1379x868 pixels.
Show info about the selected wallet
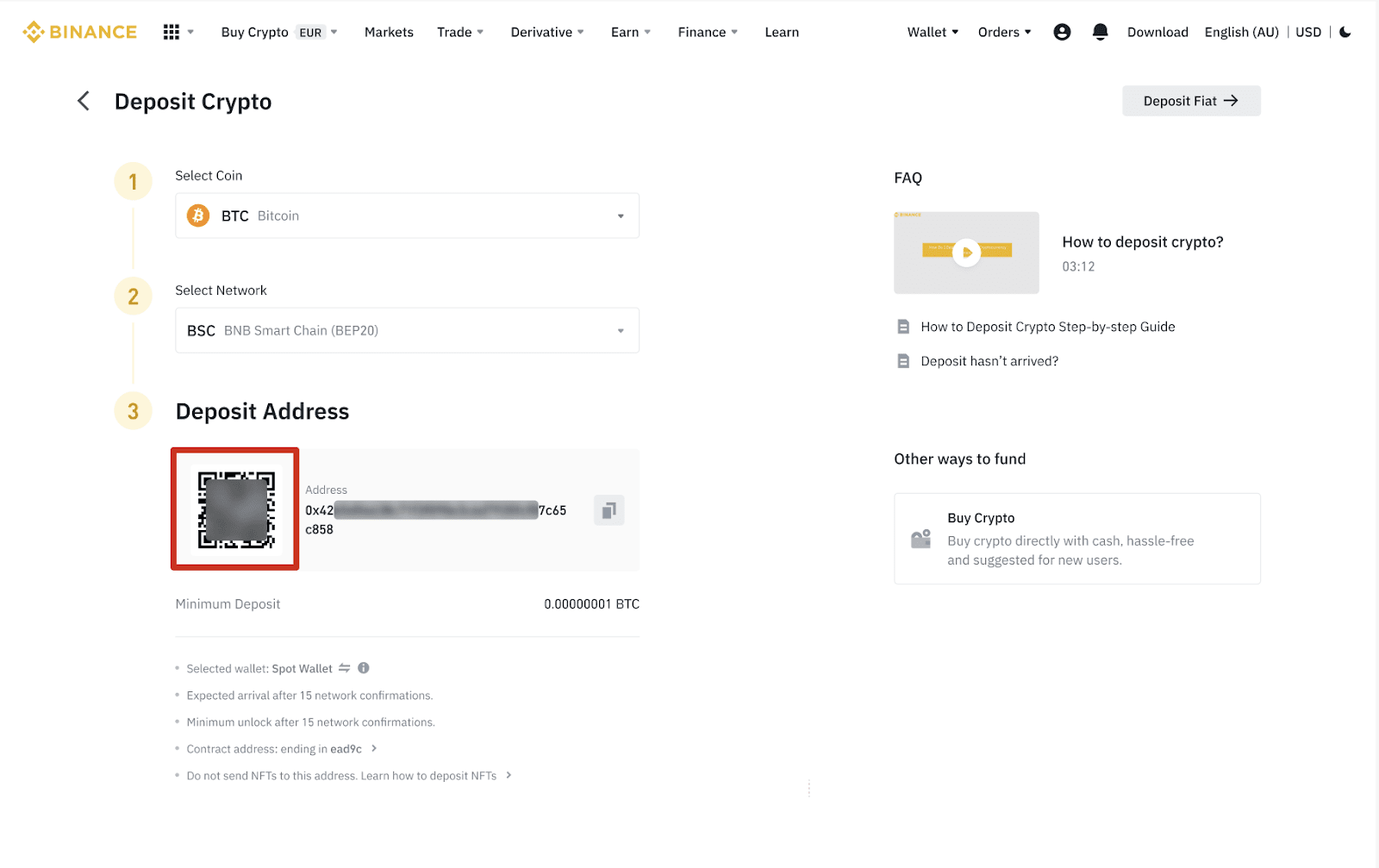coord(364,668)
